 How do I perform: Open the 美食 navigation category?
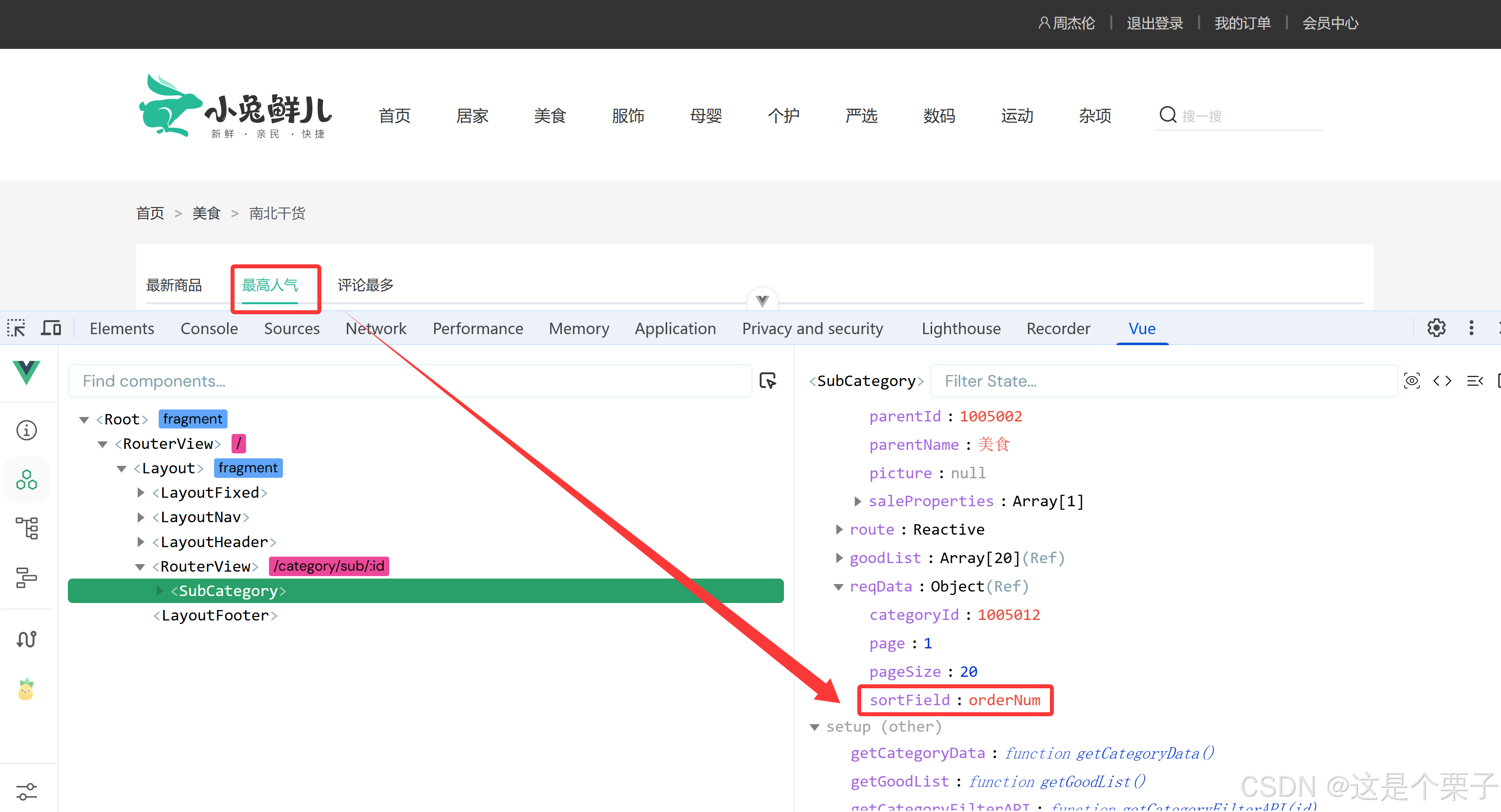pyautogui.click(x=549, y=116)
